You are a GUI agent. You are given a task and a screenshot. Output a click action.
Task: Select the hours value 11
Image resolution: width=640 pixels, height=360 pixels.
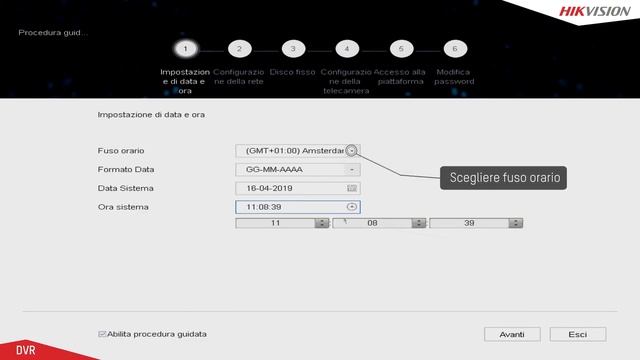point(276,223)
